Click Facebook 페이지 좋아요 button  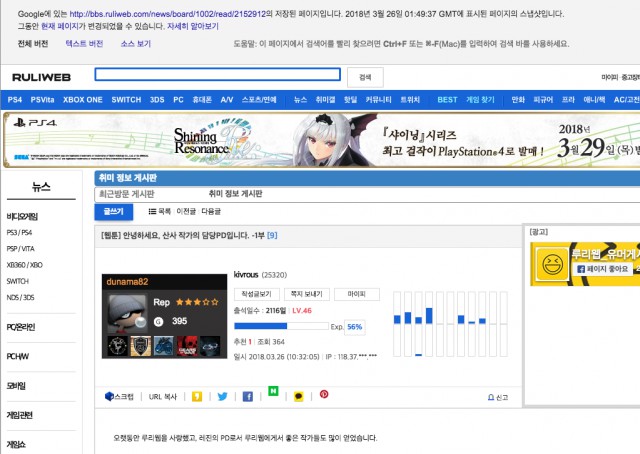(603, 269)
